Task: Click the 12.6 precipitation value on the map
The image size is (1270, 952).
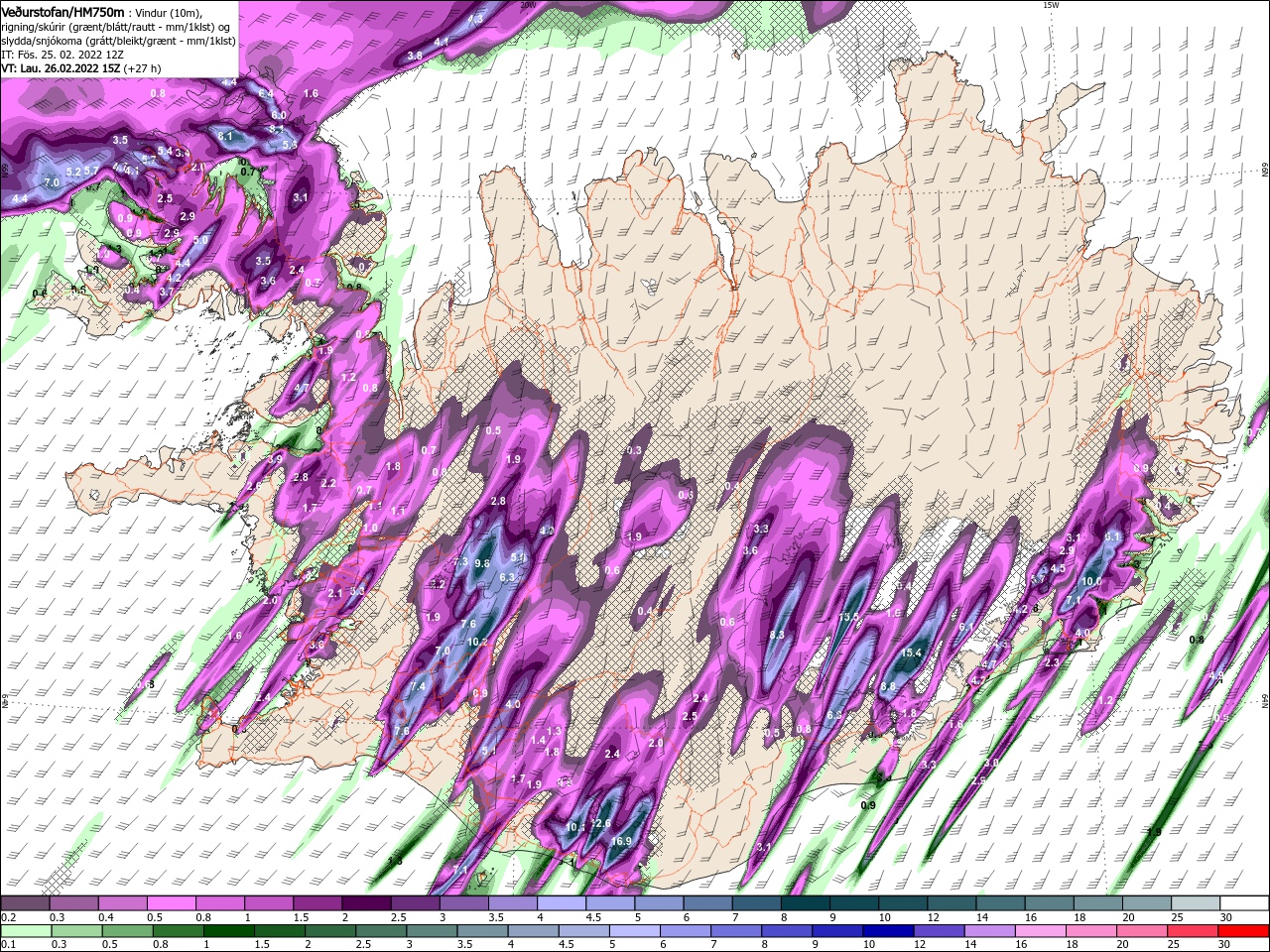Action: click(x=600, y=824)
